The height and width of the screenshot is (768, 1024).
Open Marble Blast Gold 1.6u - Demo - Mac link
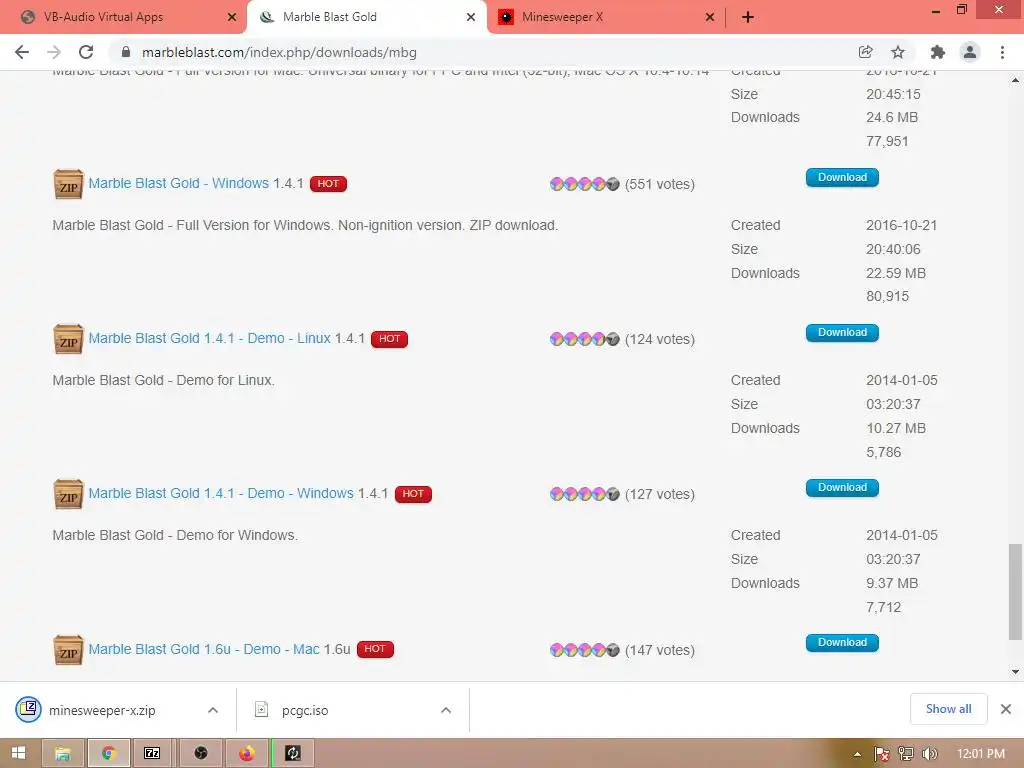(x=204, y=649)
